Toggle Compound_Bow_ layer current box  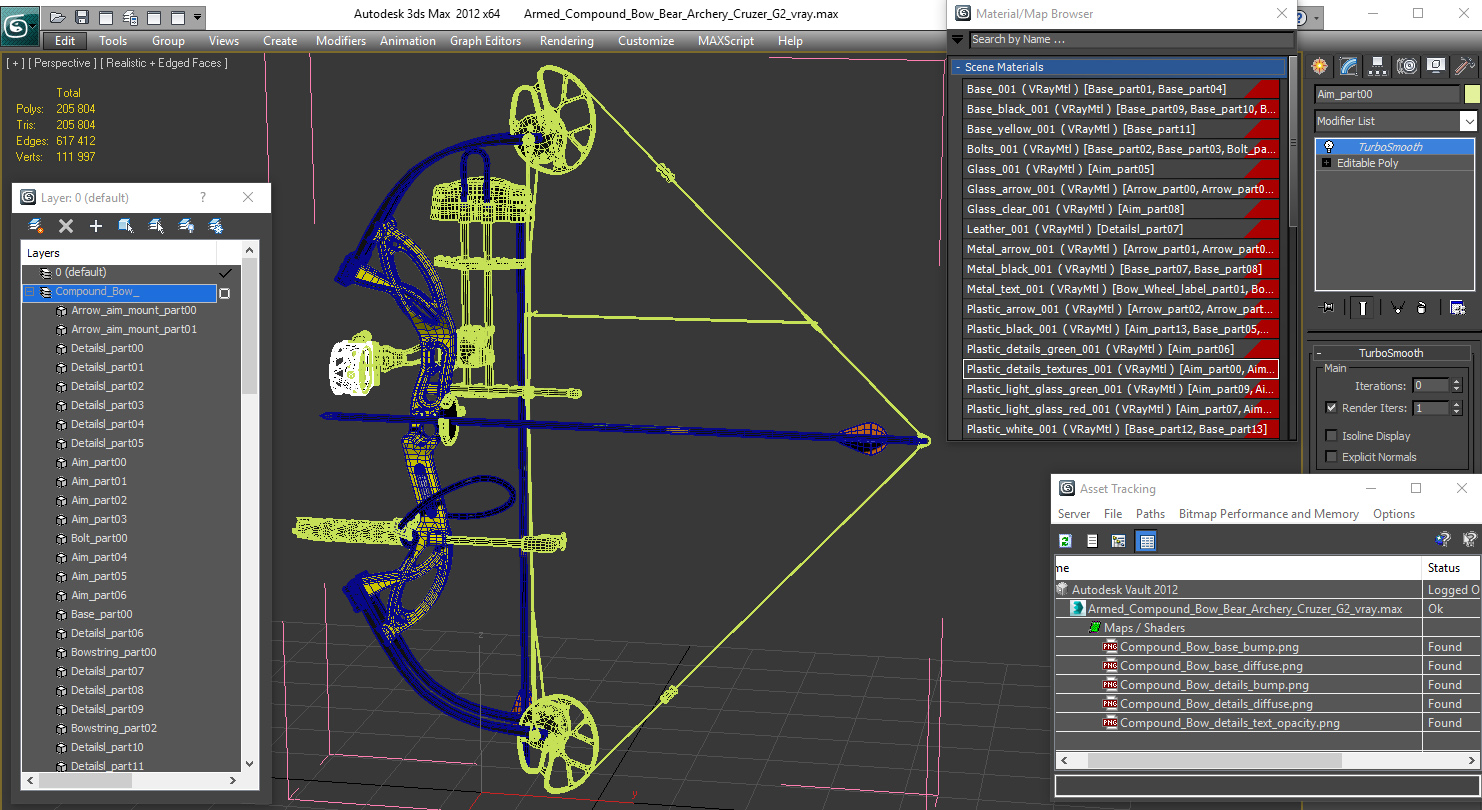point(225,293)
